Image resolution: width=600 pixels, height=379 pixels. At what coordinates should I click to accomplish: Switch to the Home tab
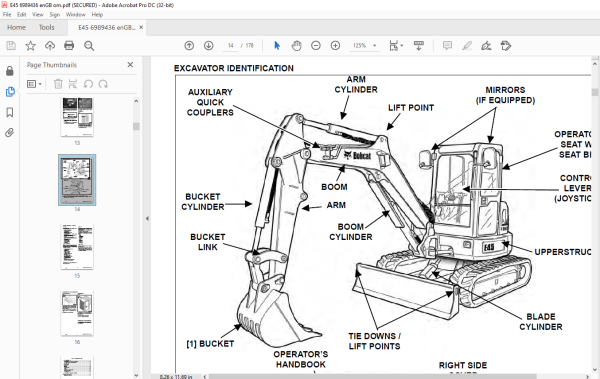[16, 28]
